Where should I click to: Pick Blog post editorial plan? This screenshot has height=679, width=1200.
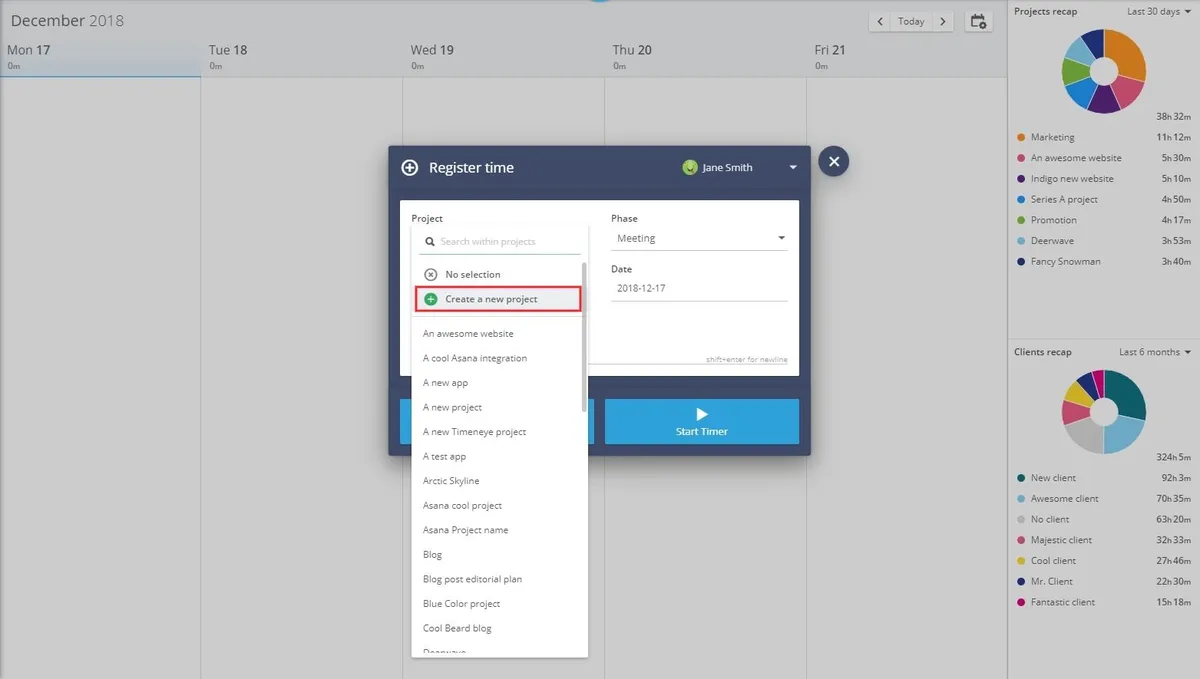(472, 579)
